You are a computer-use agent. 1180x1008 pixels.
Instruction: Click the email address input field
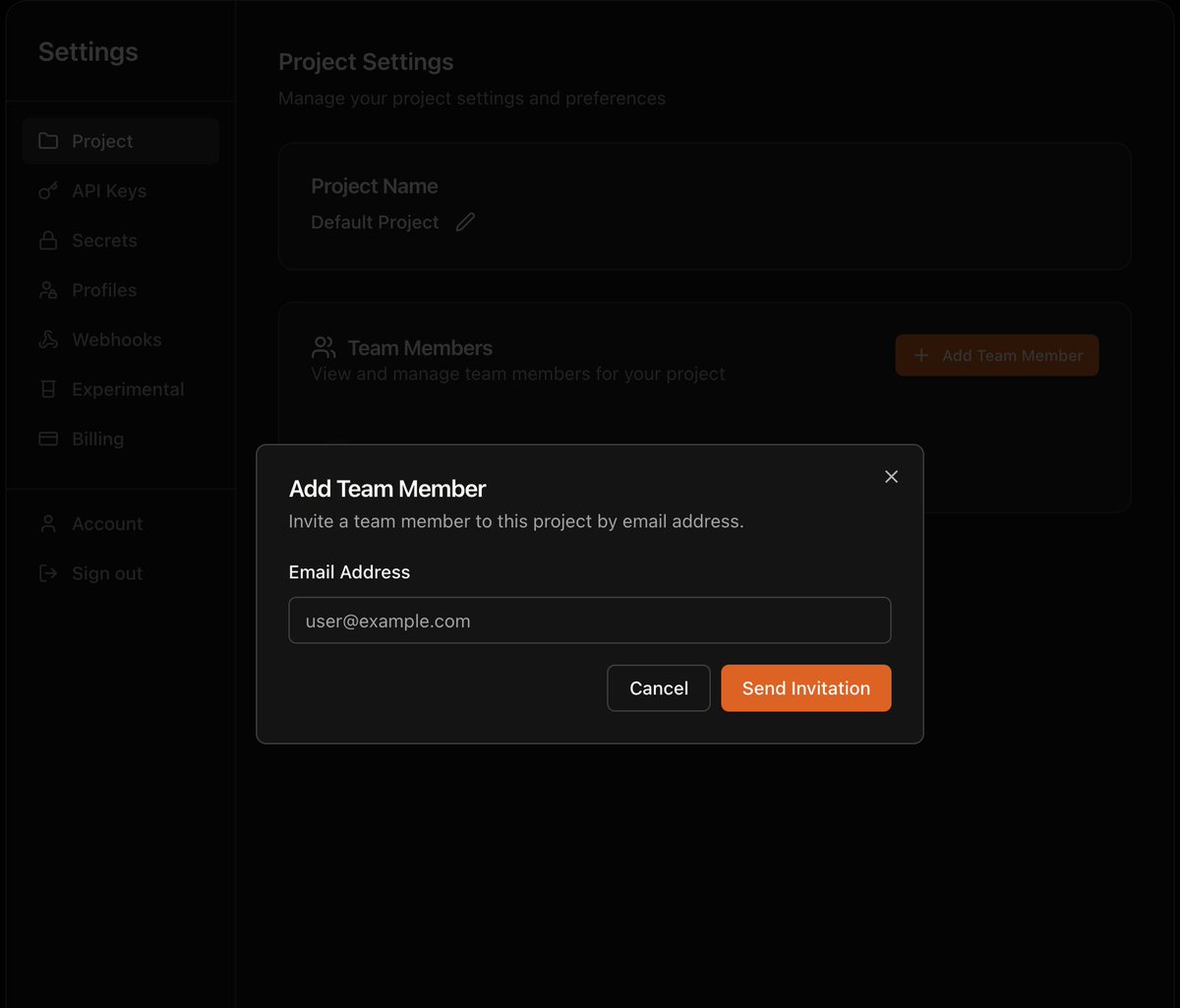[589, 621]
